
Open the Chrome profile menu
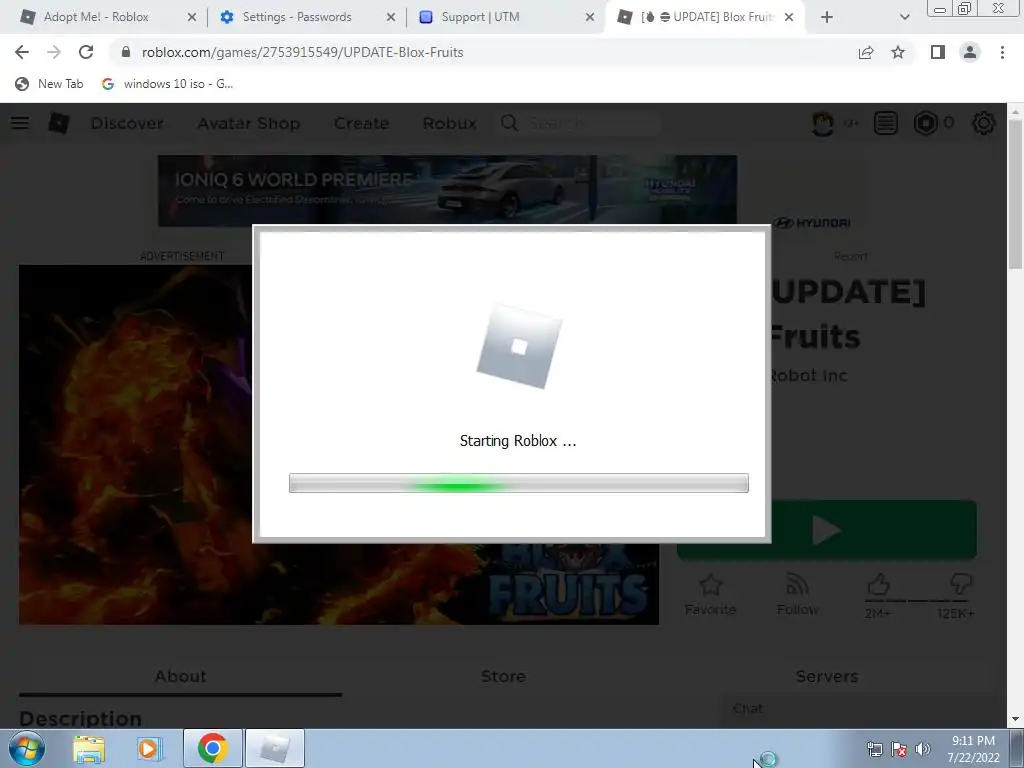click(x=970, y=52)
